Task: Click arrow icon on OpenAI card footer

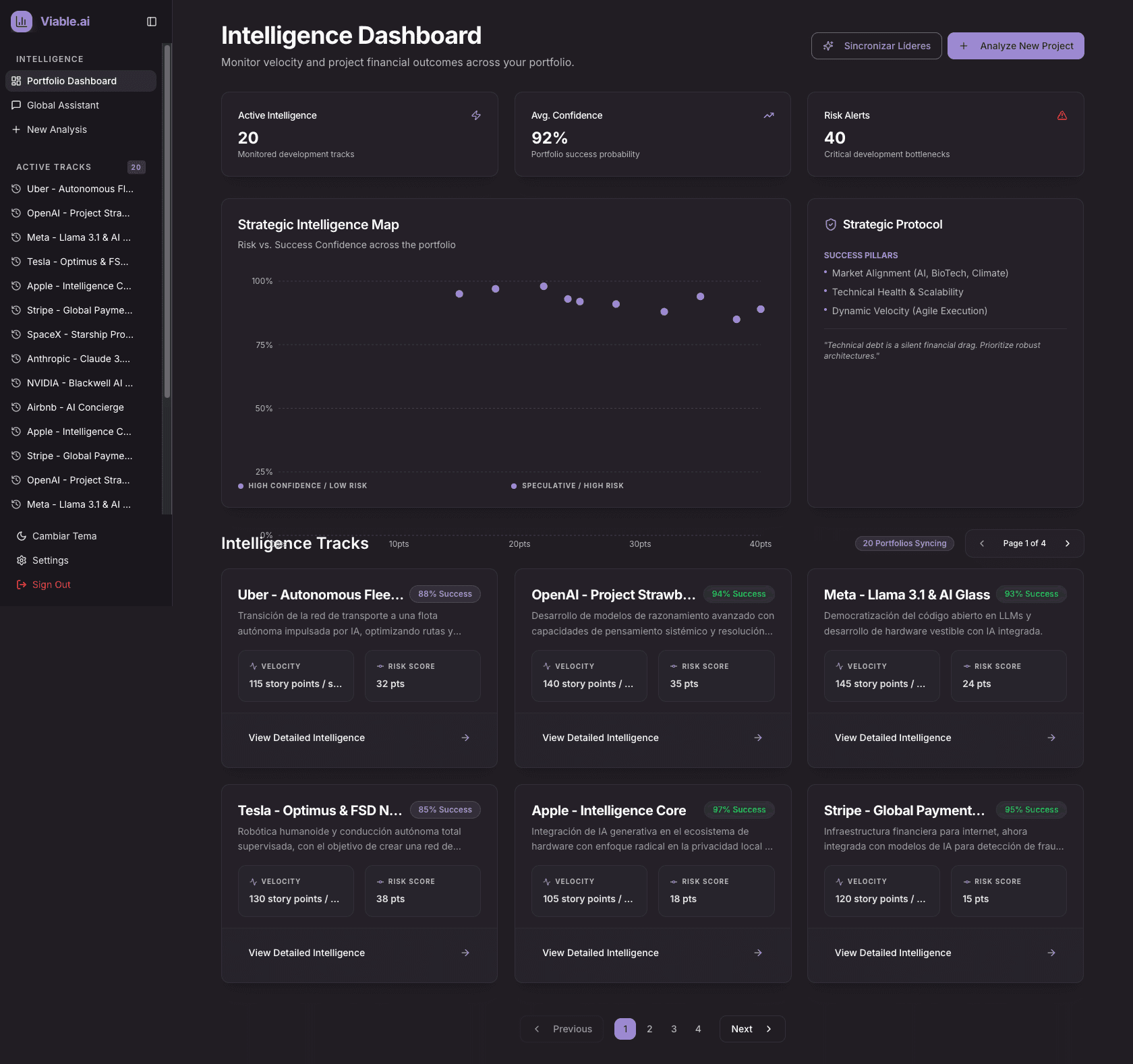Action: click(x=758, y=738)
